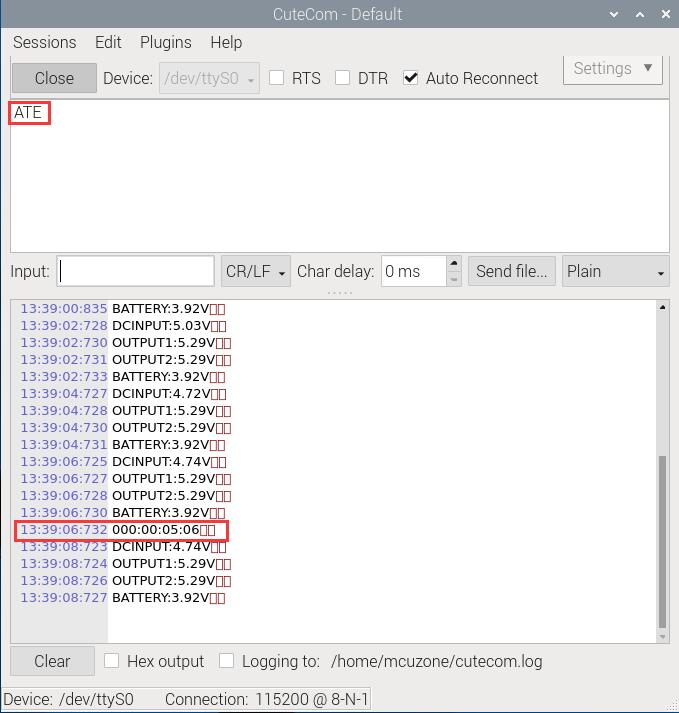Image resolution: width=679 pixels, height=713 pixels.
Task: Click the OUTPUT2:5.29V line at 13:39:08:726
Action: (x=126, y=581)
